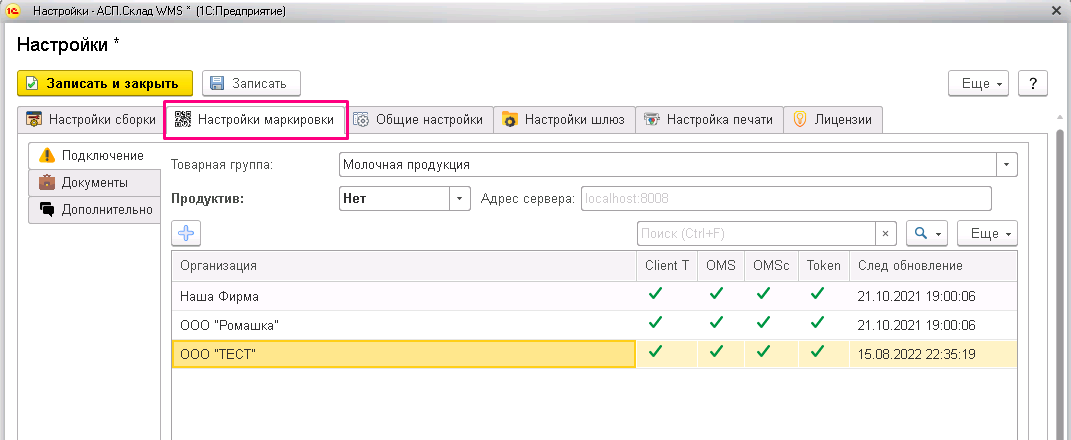Click 'Записать и закрыть' button
Image resolution: width=1071 pixels, height=440 pixels.
[x=105, y=83]
